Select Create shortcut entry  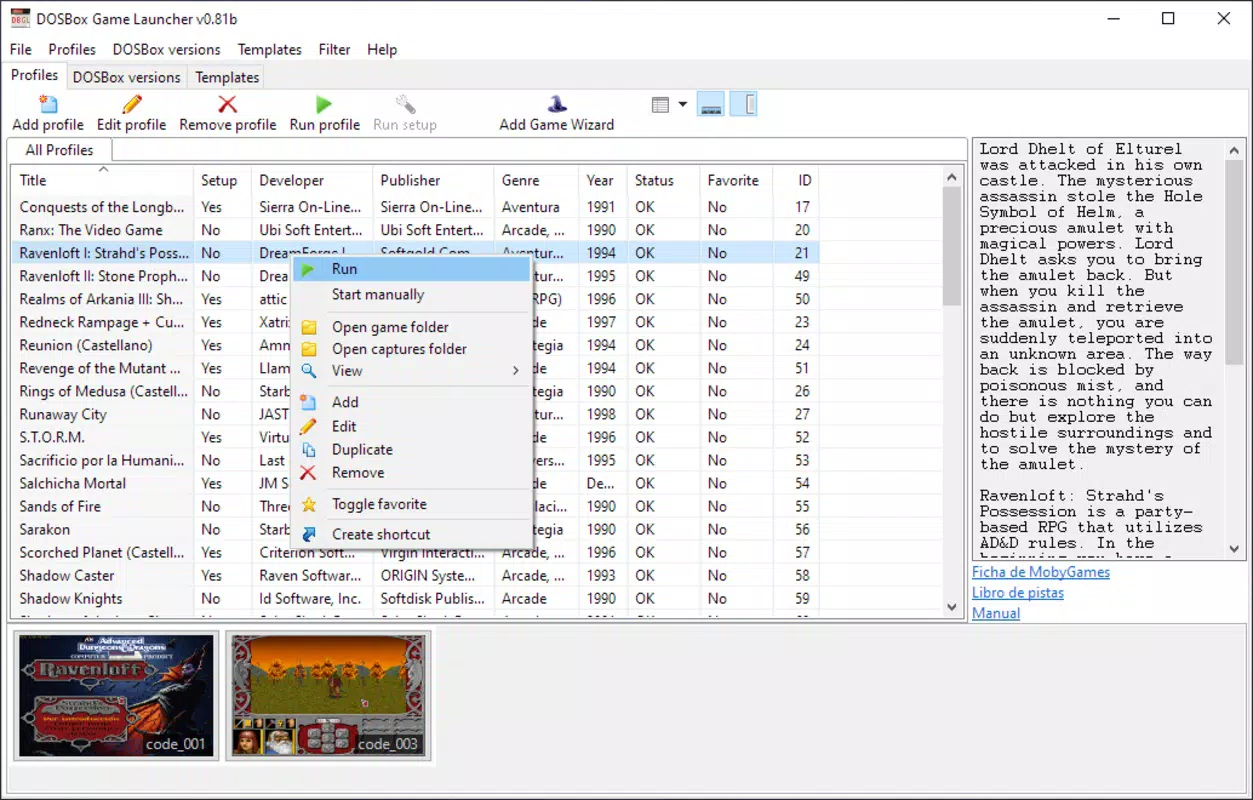pyautogui.click(x=411, y=535)
